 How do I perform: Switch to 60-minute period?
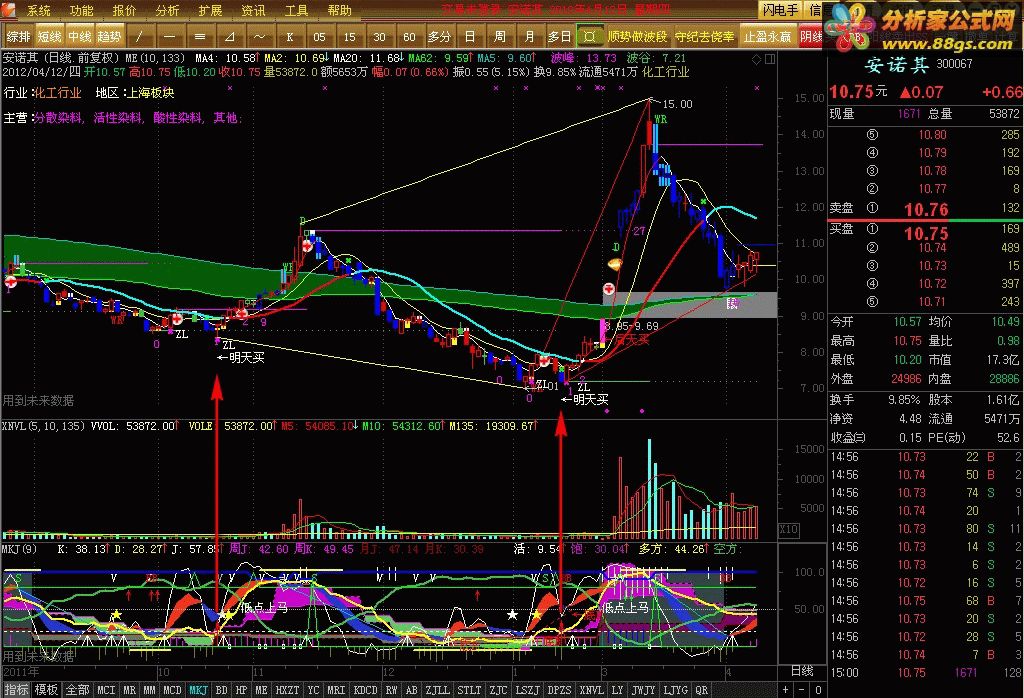(409, 37)
